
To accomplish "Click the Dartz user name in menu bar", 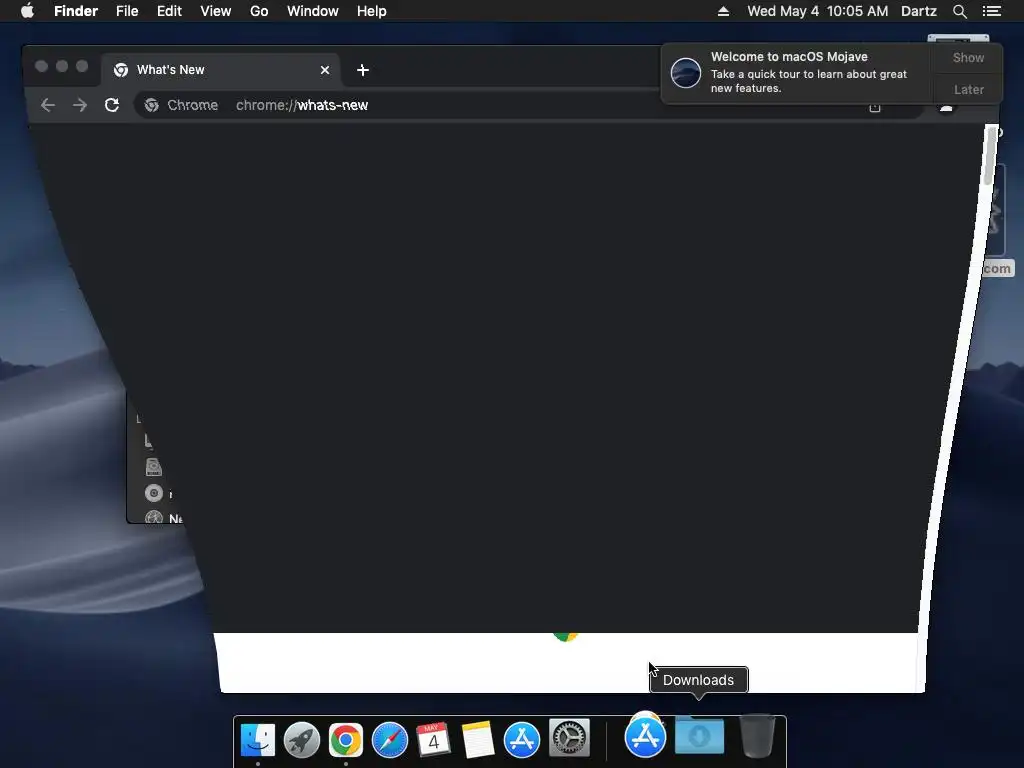I will coord(918,11).
